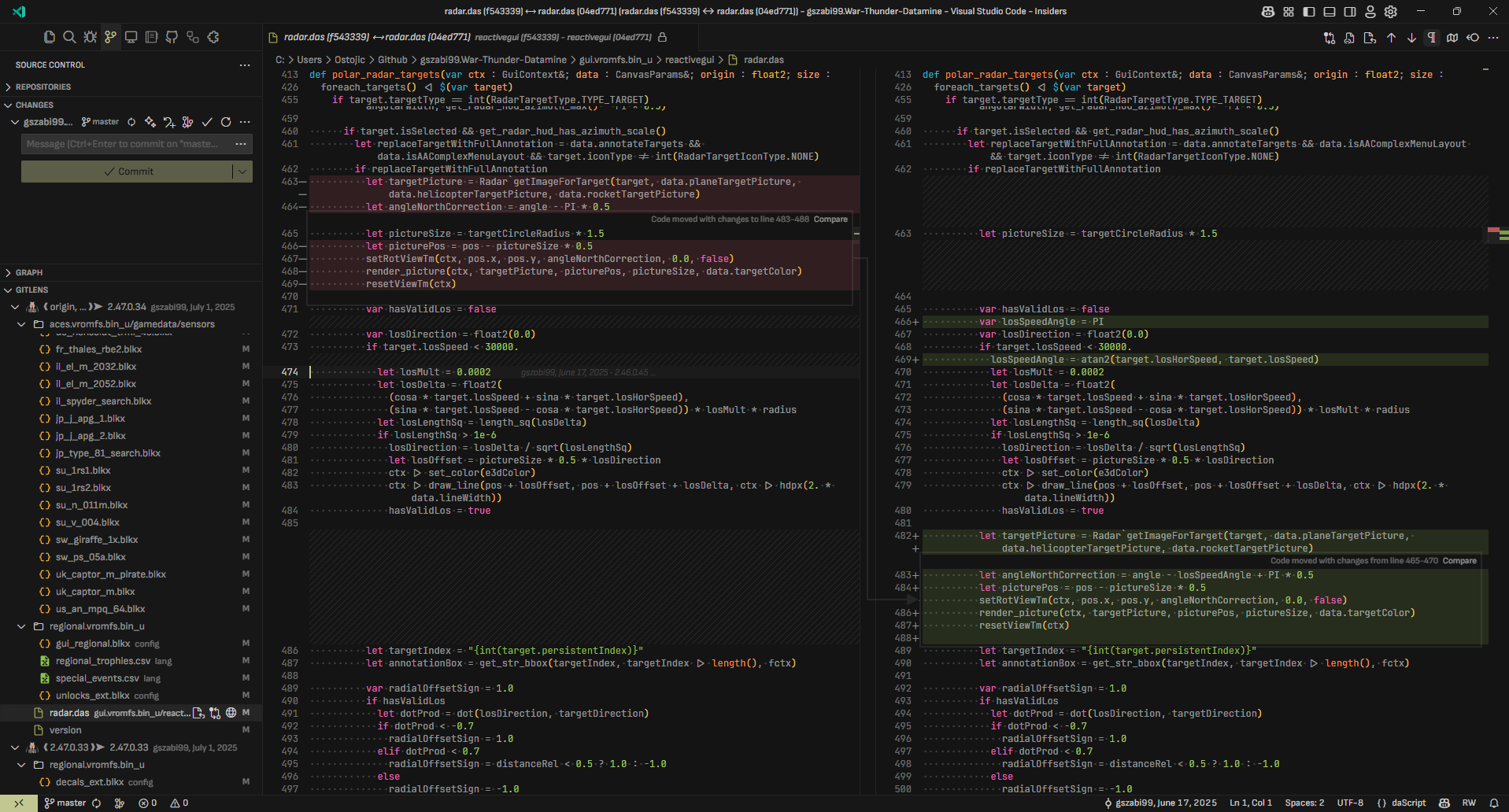Viewport: 1509px width, 812px height.
Task: Click the Commit button
Action: pos(128,172)
